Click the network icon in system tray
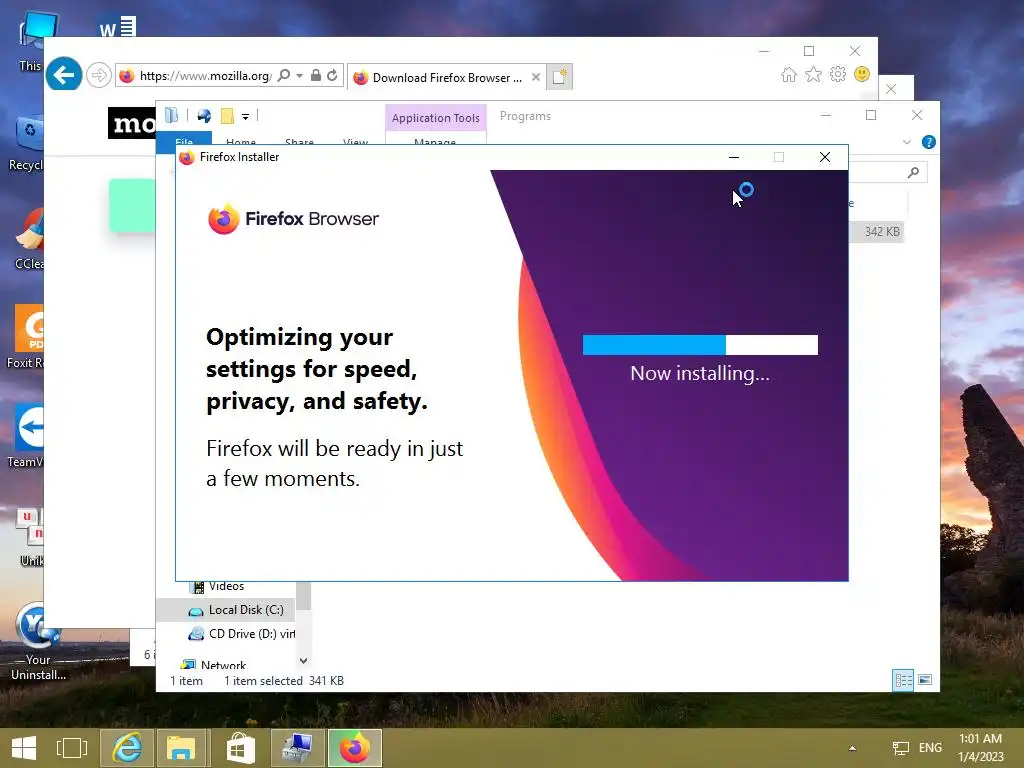The height and width of the screenshot is (768, 1024). (901, 748)
